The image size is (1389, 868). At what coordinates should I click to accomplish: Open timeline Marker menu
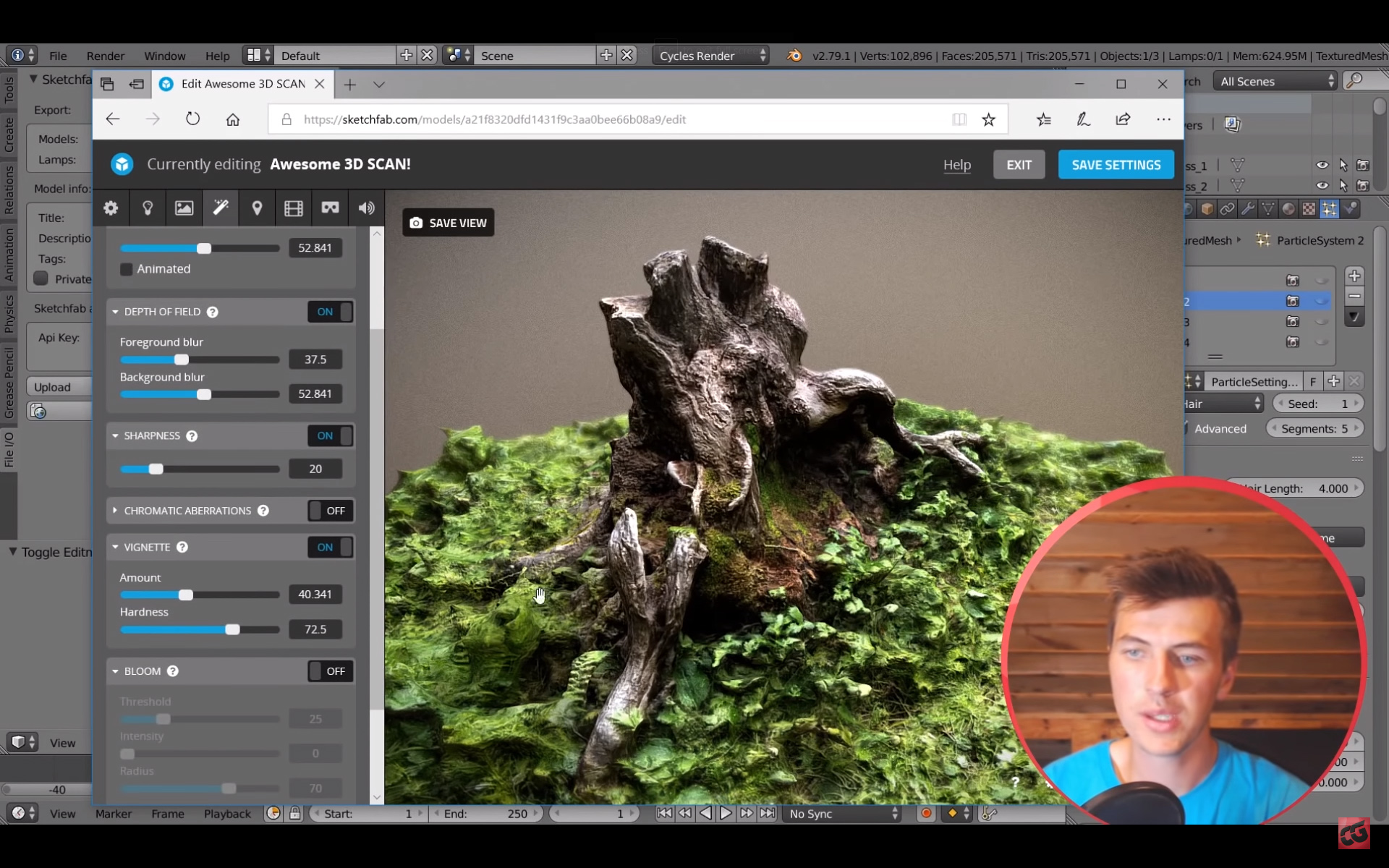(x=114, y=814)
